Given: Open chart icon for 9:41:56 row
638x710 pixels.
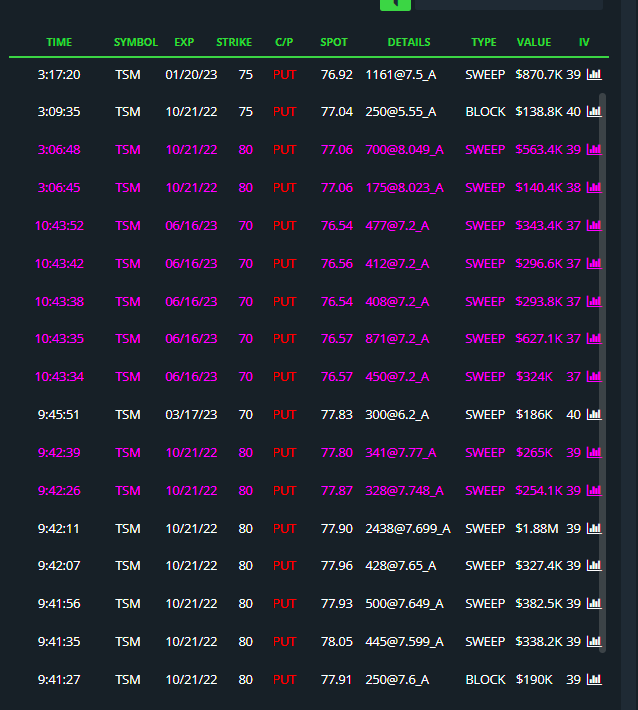Looking at the screenshot, I should (594, 604).
